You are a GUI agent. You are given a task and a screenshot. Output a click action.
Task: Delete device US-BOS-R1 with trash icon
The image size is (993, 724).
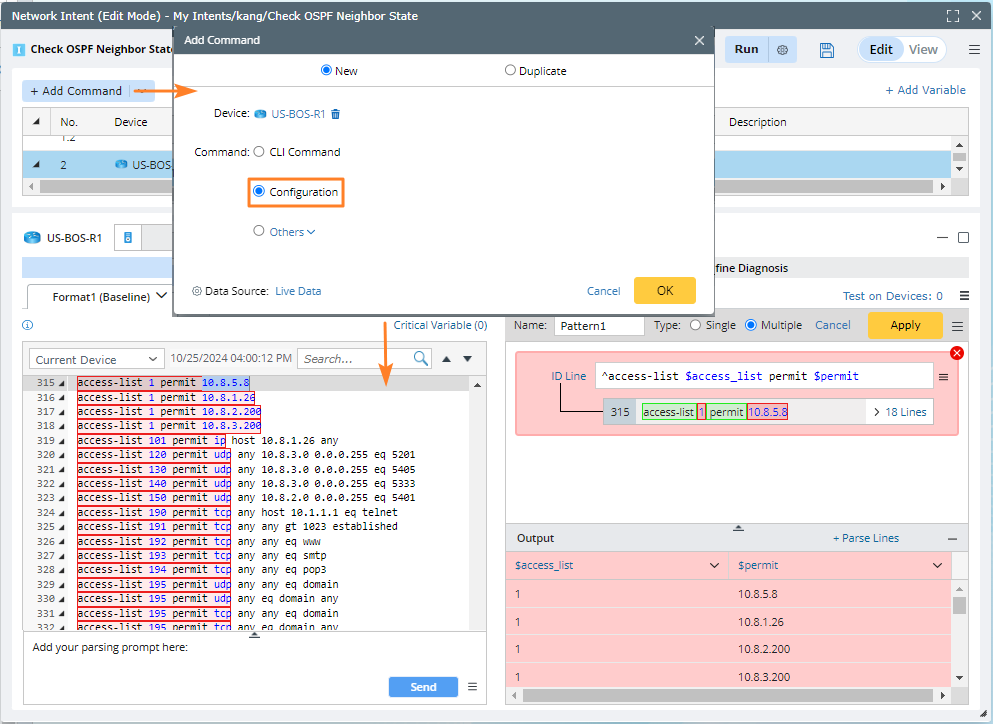[336, 114]
